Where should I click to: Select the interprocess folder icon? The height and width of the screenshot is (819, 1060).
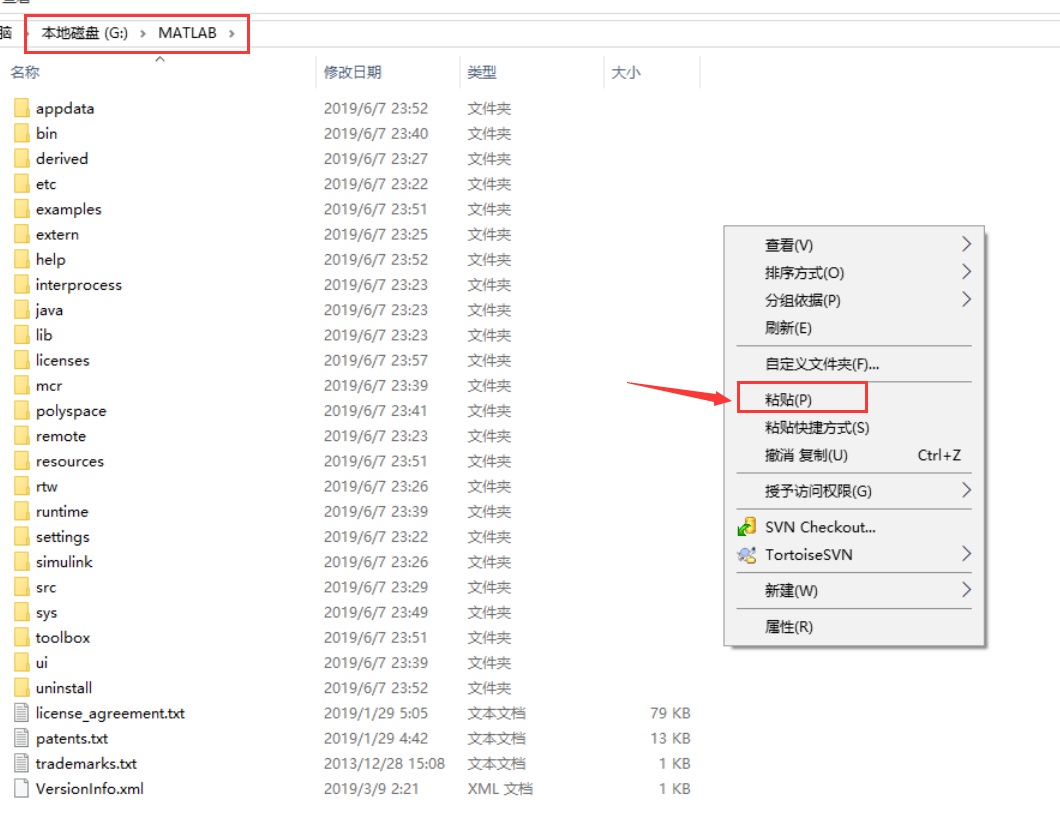22,284
